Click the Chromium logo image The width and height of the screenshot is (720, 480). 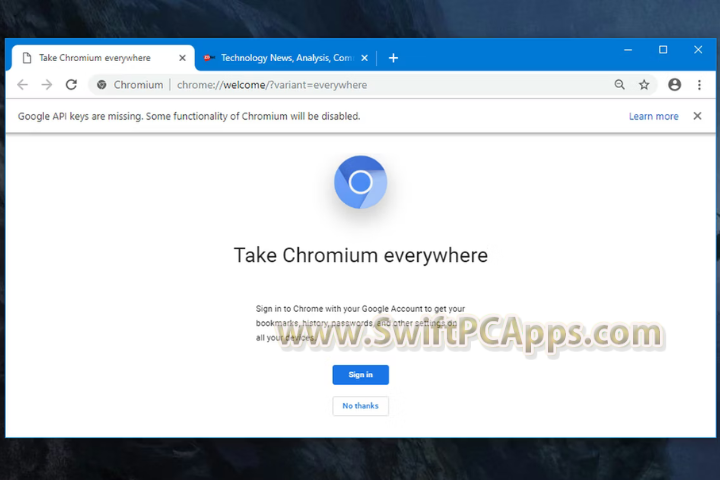[360, 182]
